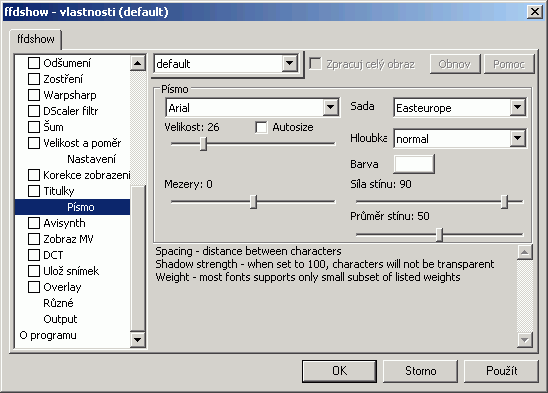Toggle the Zostření checkbox
Screen dimensions: 548x393
[x=34, y=79]
